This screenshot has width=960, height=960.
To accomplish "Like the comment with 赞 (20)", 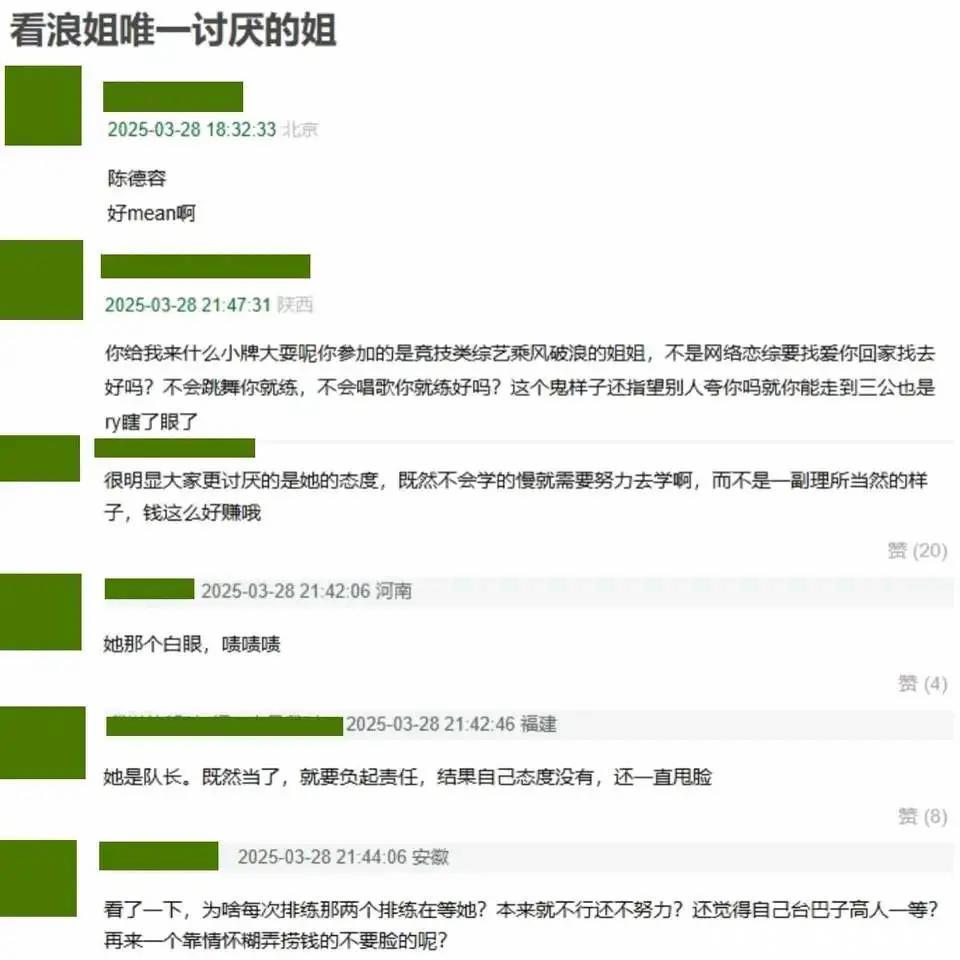I will tap(917, 550).
